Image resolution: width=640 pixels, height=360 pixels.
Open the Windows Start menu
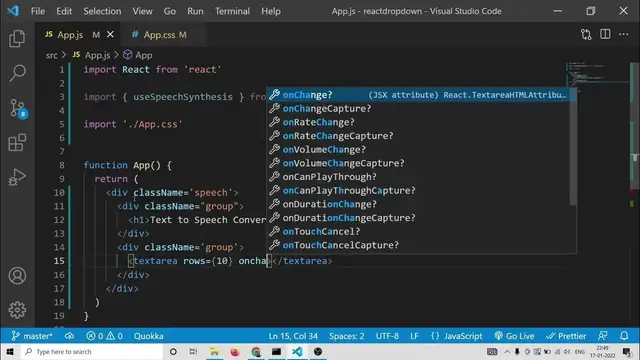(10, 351)
